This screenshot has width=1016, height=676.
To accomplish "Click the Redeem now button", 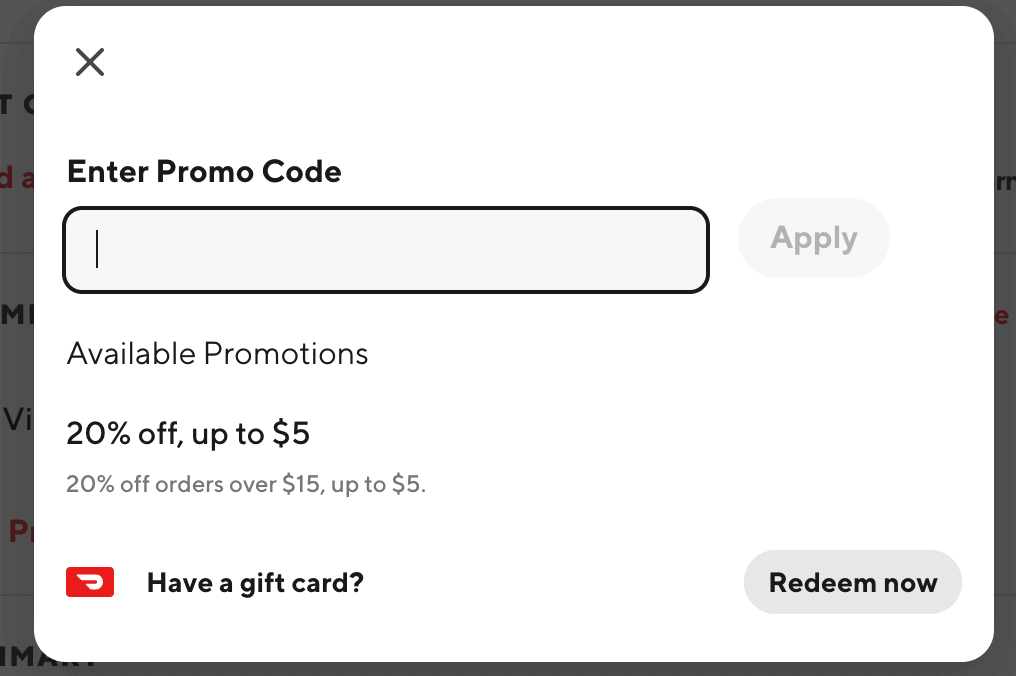I will [x=853, y=582].
